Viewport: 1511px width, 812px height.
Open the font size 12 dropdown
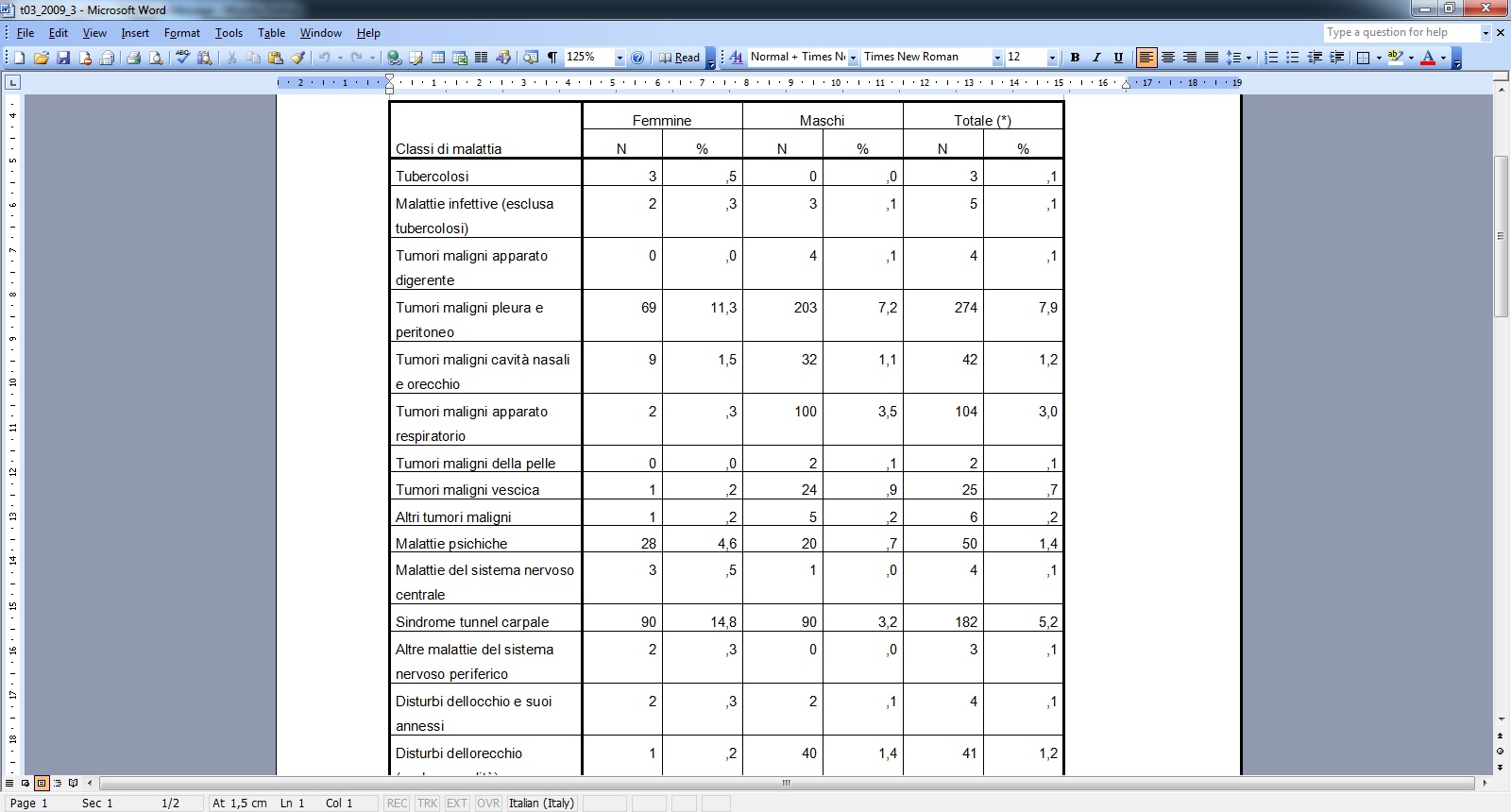1052,58
